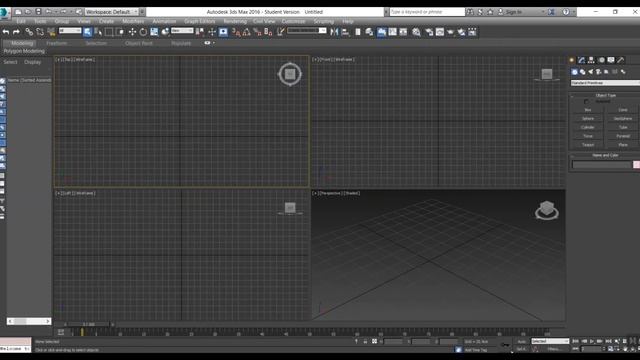Click the Scene Explorer horizontal scrollbar
The width and height of the screenshot is (640, 360).
click(29, 321)
